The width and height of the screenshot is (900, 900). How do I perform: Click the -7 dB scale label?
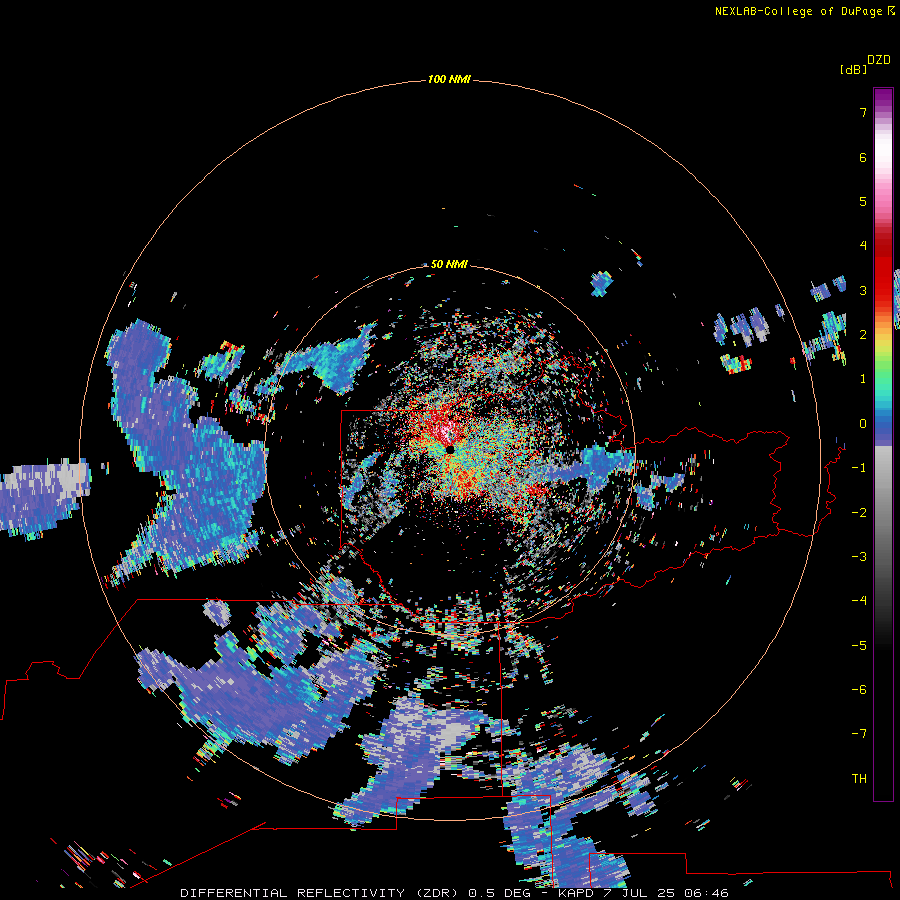[859, 734]
